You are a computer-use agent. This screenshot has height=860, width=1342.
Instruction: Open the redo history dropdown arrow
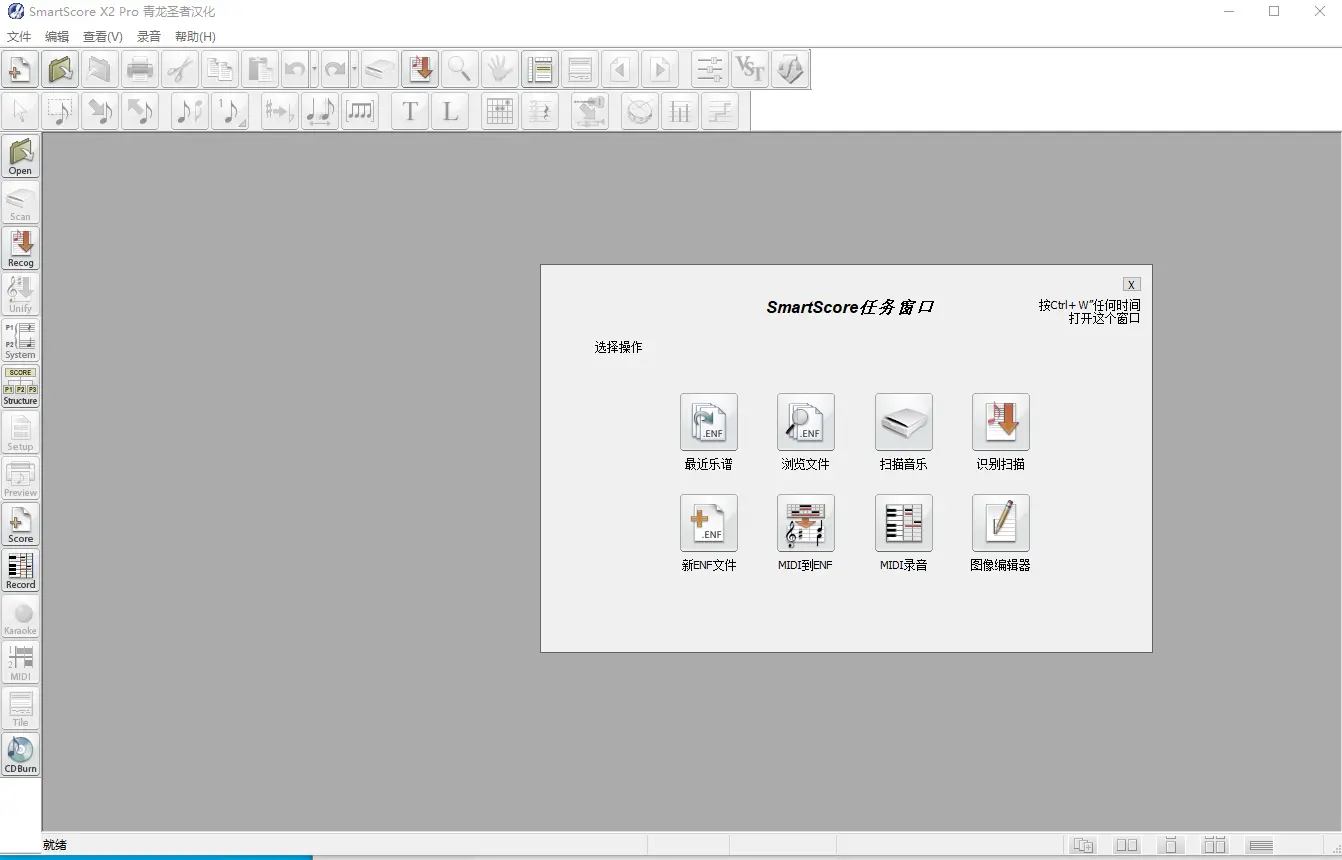point(354,70)
